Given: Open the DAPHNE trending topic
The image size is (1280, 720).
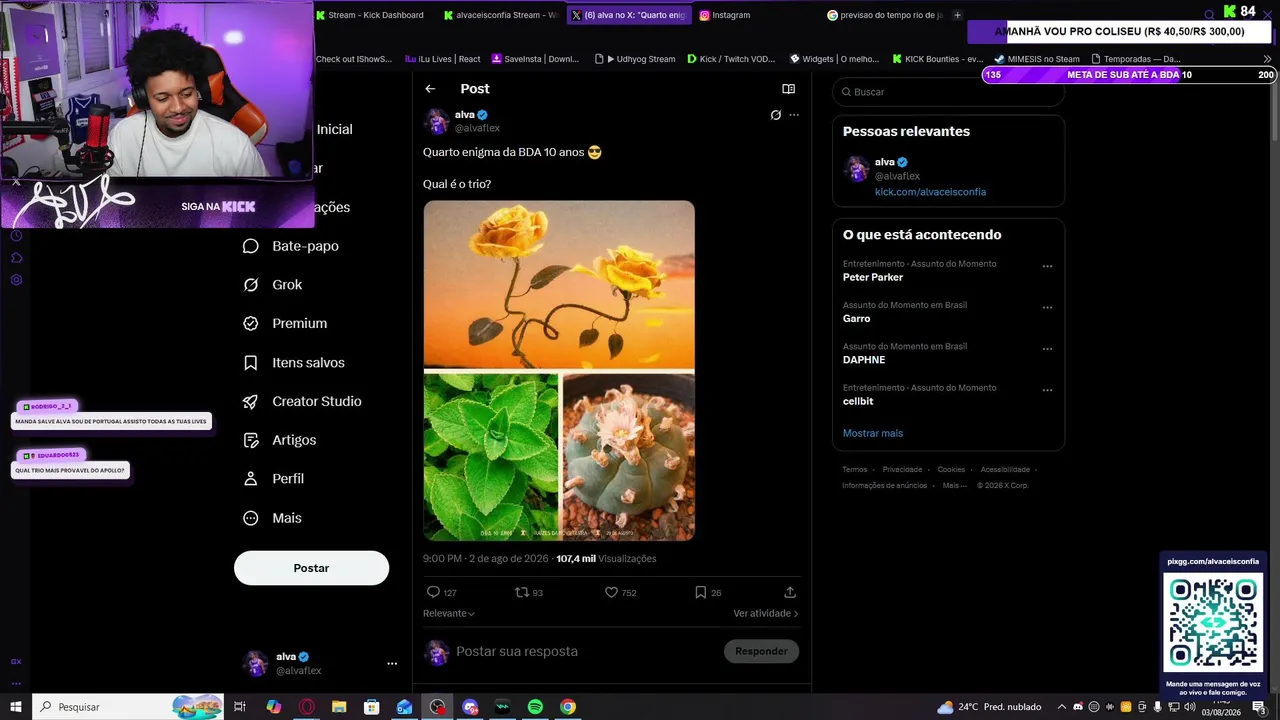Looking at the screenshot, I should coord(864,360).
